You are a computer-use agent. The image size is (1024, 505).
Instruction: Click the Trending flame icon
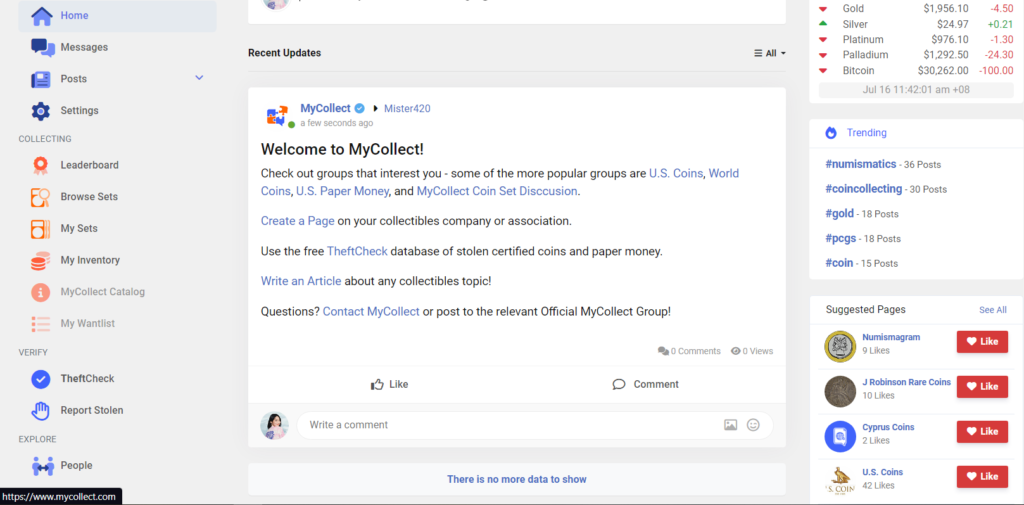[x=831, y=133]
